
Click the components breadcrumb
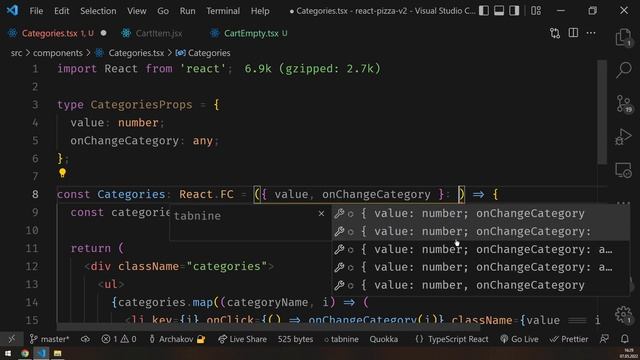(58, 53)
